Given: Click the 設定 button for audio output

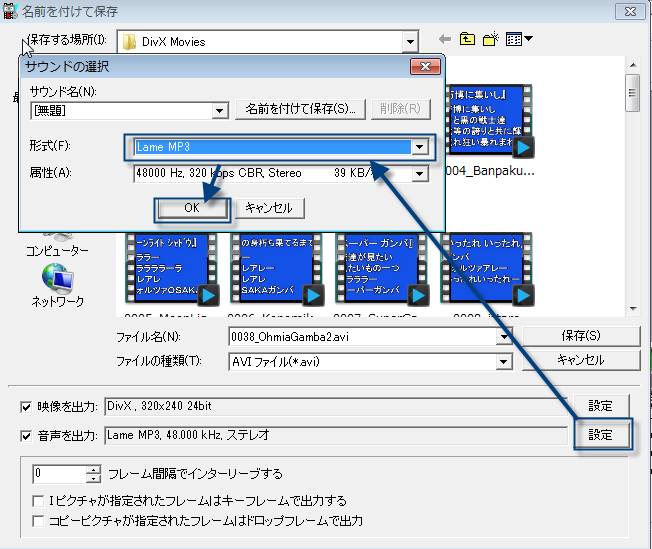Looking at the screenshot, I should (x=600, y=435).
